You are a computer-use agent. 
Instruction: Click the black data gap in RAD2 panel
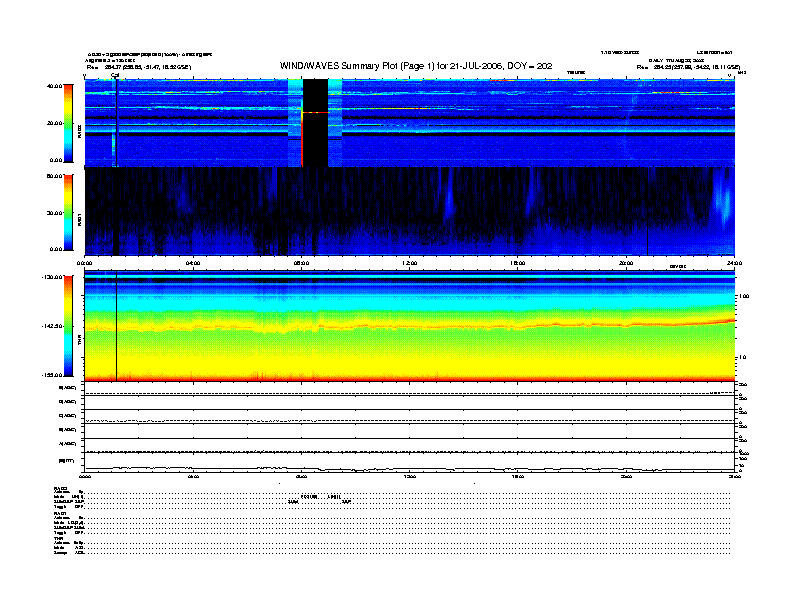pyautogui.click(x=316, y=123)
